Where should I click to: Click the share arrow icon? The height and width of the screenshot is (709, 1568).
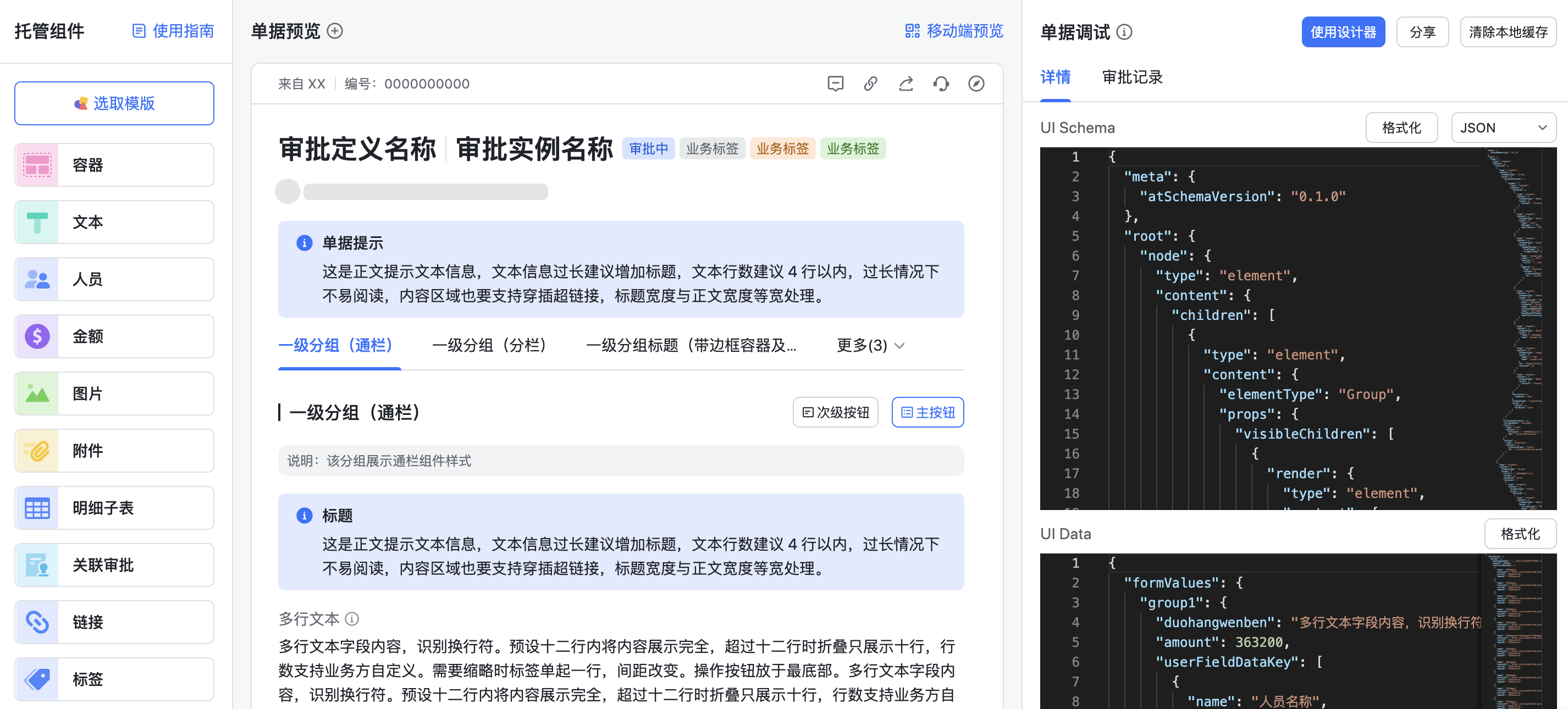tap(906, 84)
